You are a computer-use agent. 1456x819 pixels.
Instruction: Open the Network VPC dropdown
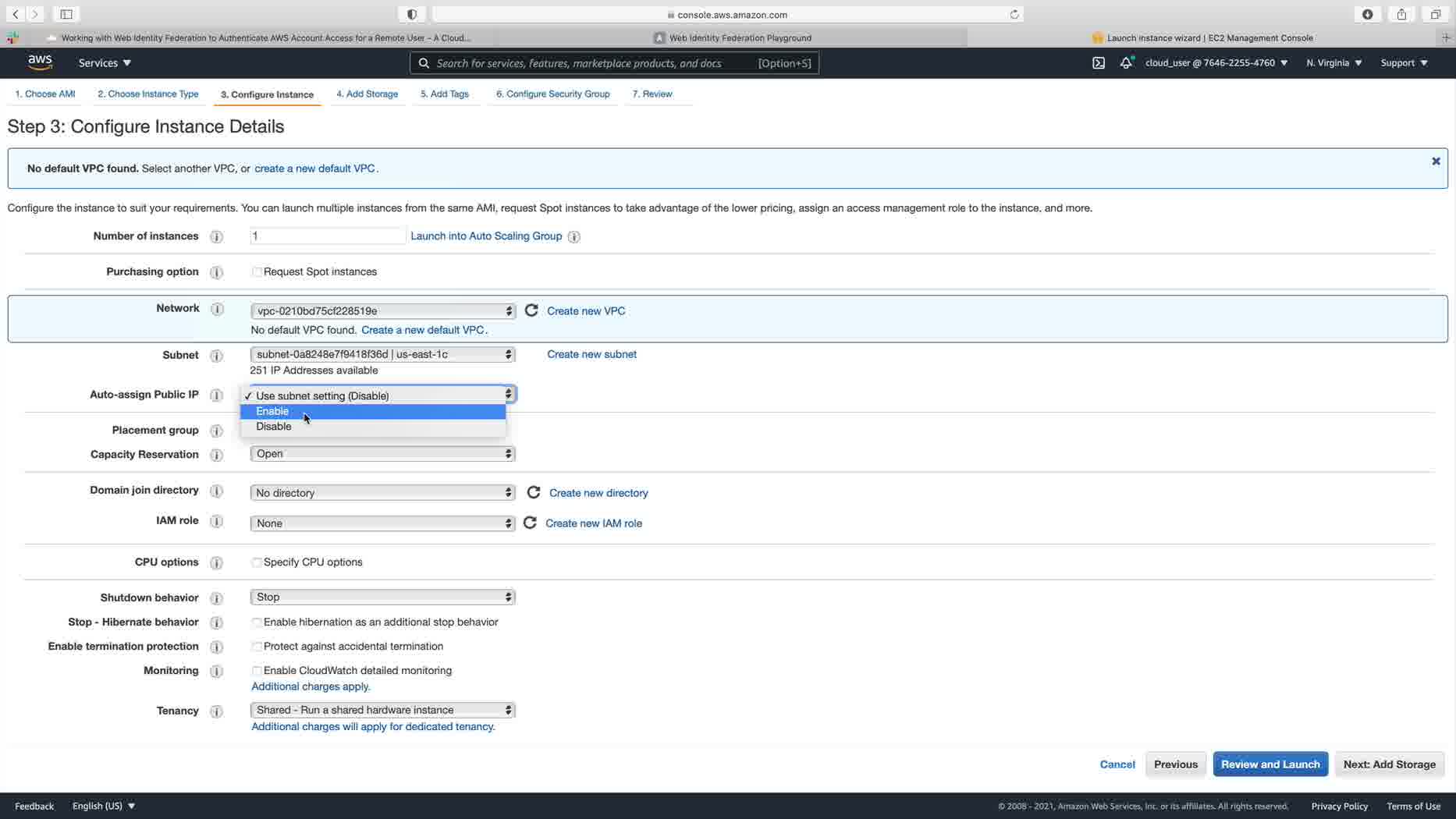[x=382, y=310]
